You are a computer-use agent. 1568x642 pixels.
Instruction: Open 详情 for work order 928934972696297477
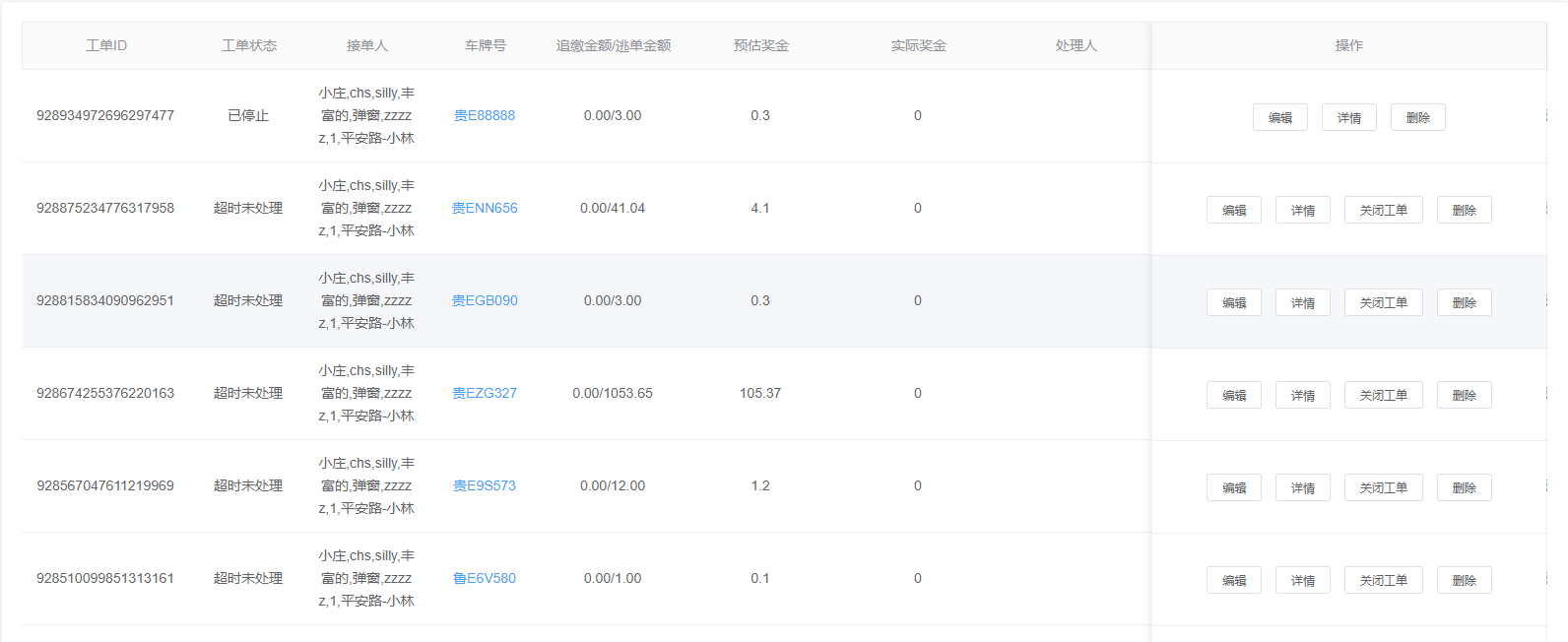tap(1348, 117)
